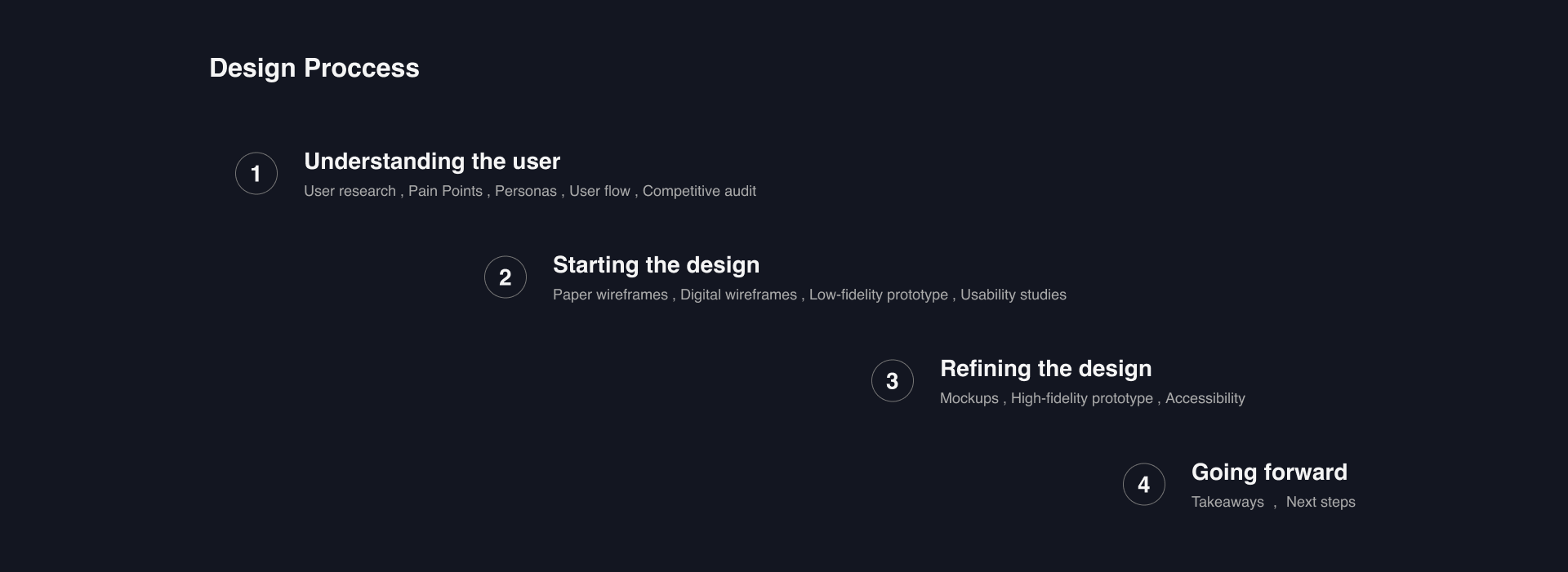This screenshot has width=1568, height=572.
Task: Select Low-fidelity prototype label
Action: point(879,295)
